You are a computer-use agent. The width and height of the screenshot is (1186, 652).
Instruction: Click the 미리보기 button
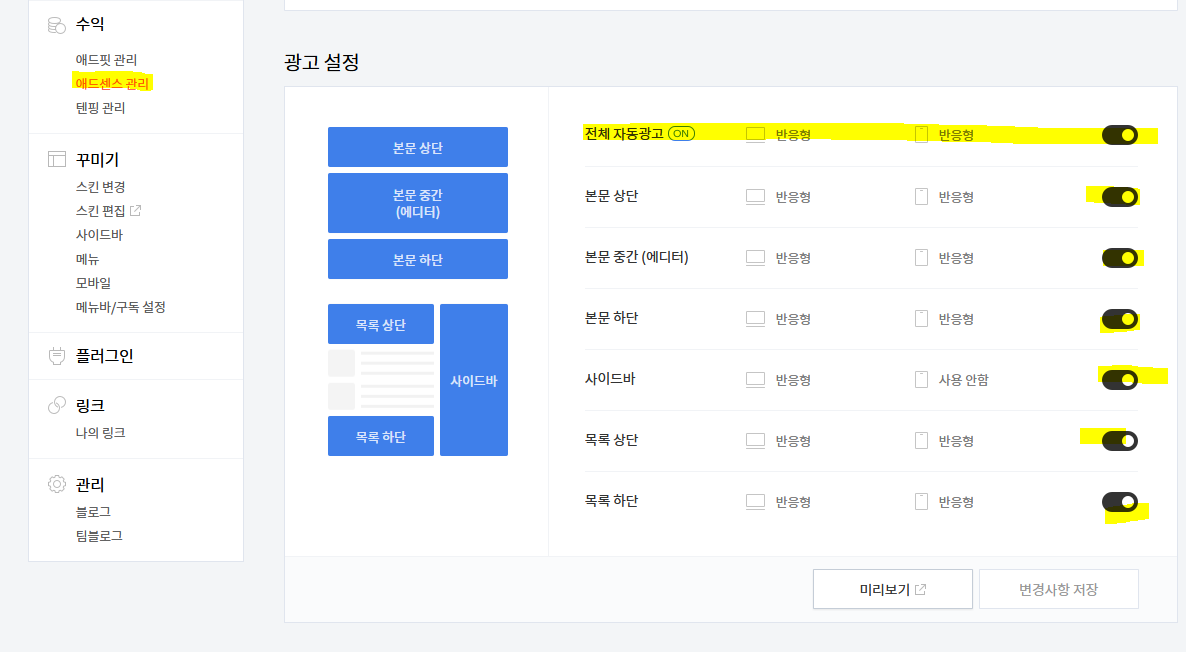(893, 589)
